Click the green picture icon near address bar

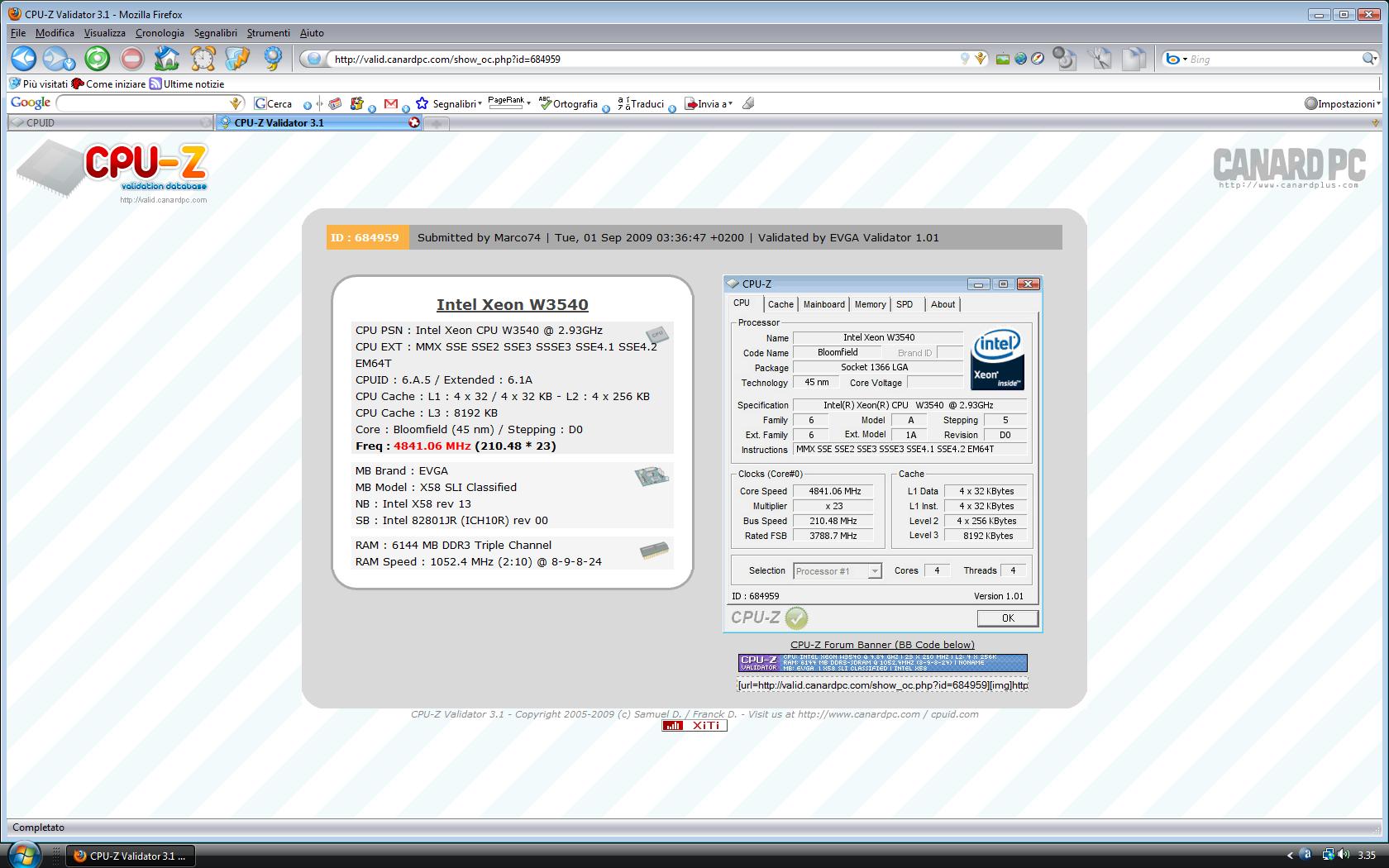(1002, 59)
